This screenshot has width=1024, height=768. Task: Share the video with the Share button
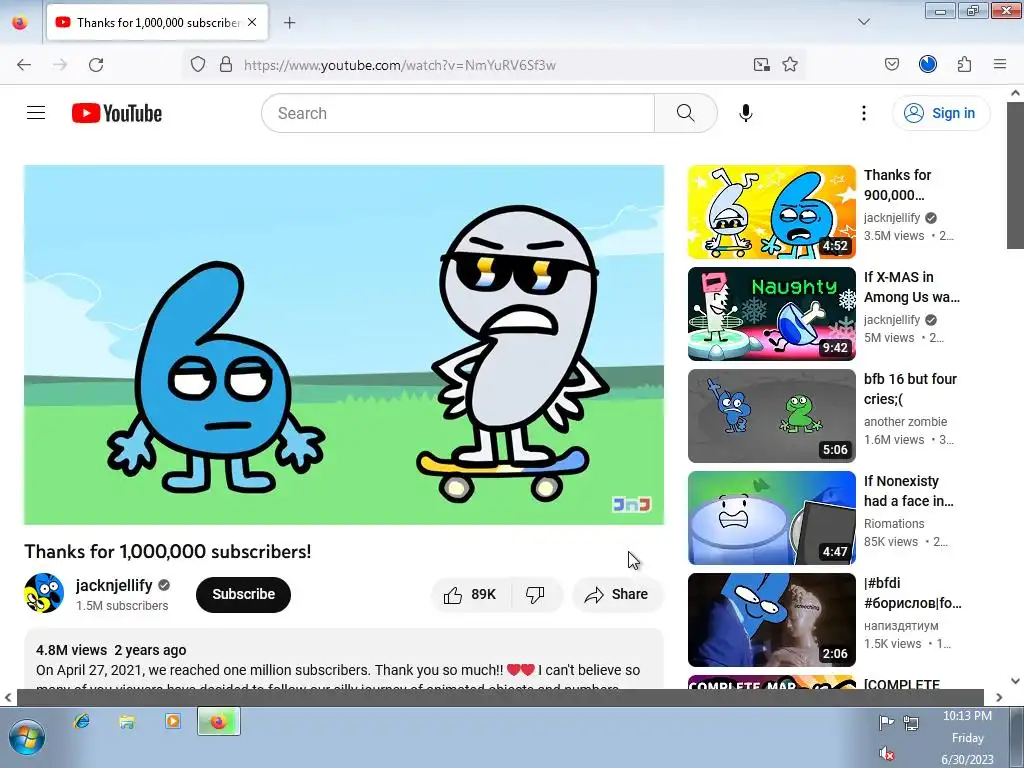pos(617,594)
